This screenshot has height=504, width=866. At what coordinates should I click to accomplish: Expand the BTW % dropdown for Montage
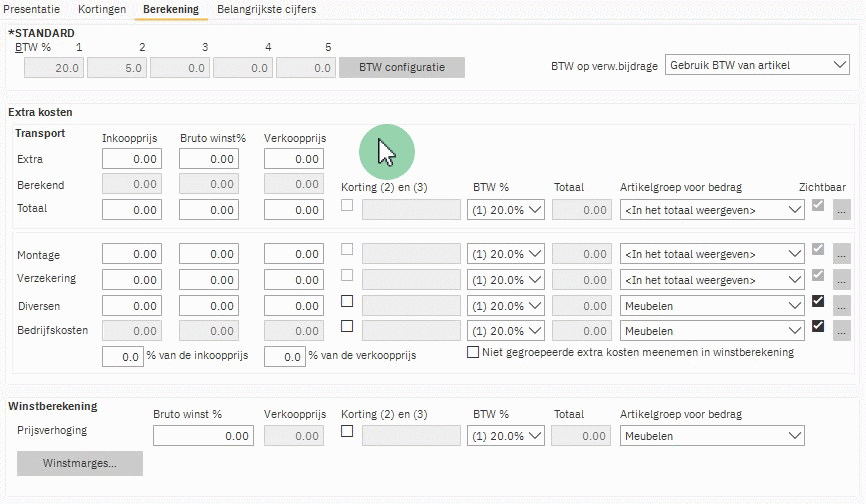(x=506, y=255)
